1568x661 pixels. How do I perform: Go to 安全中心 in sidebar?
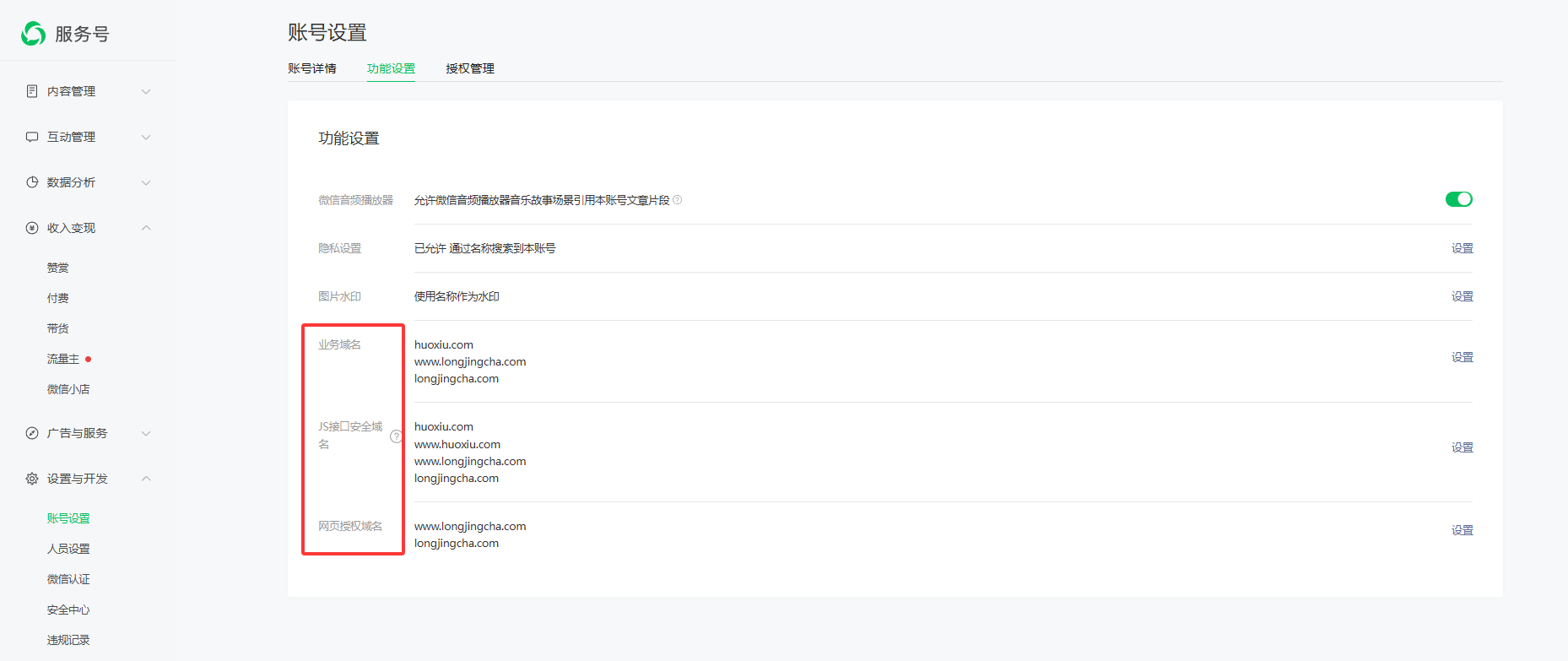68,610
